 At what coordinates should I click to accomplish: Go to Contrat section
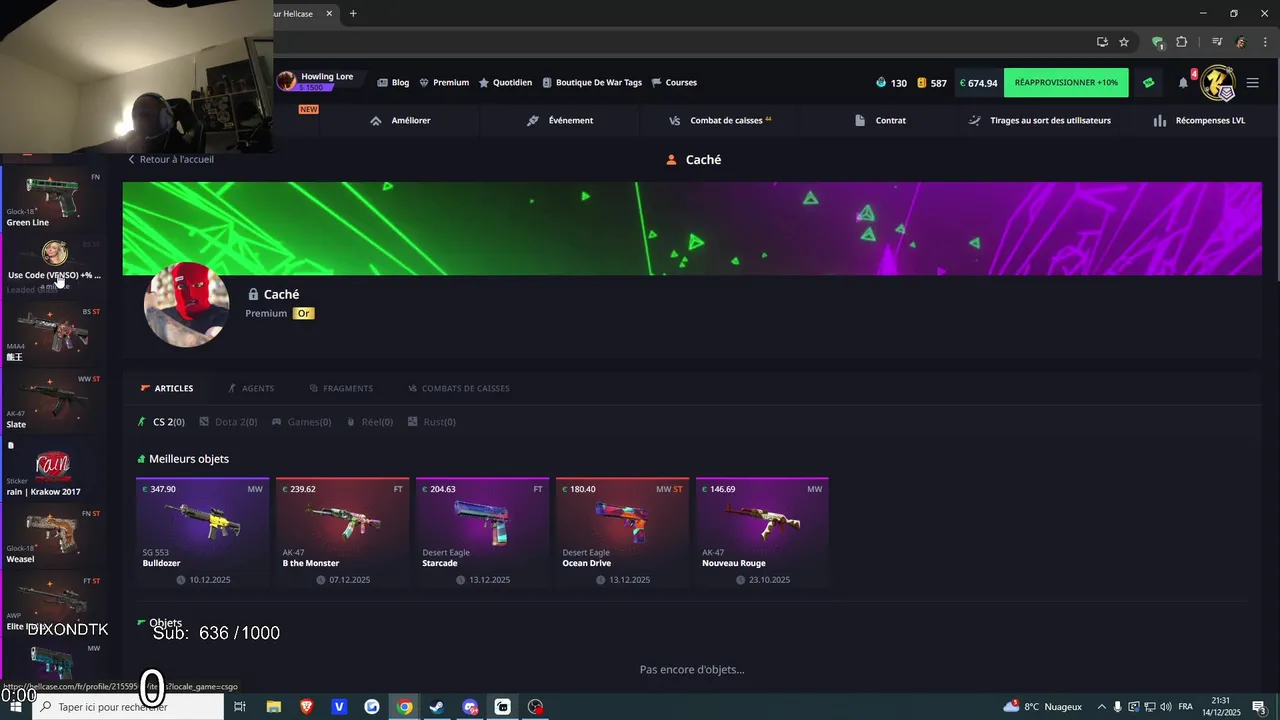point(880,120)
